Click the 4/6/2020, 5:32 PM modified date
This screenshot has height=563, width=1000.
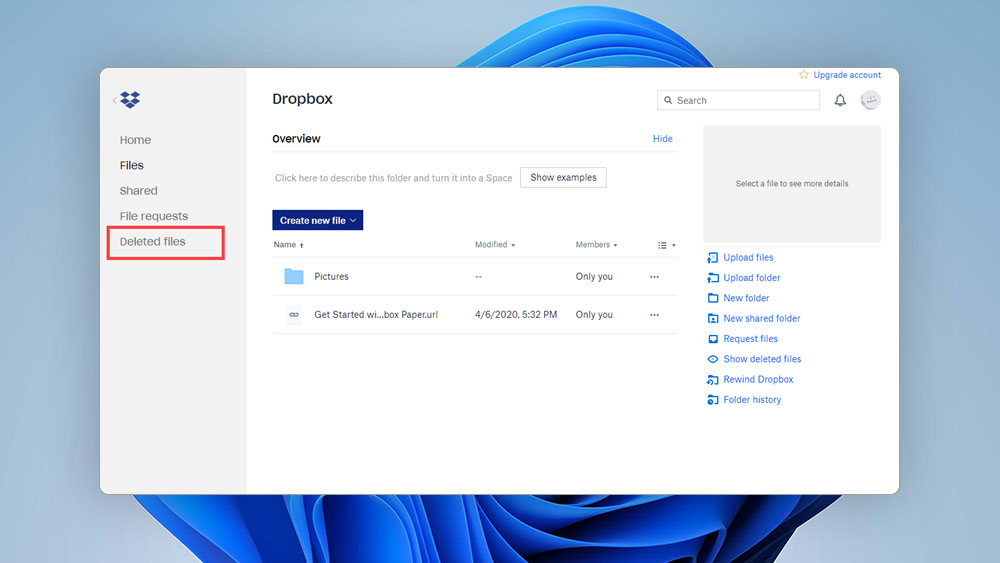516,315
